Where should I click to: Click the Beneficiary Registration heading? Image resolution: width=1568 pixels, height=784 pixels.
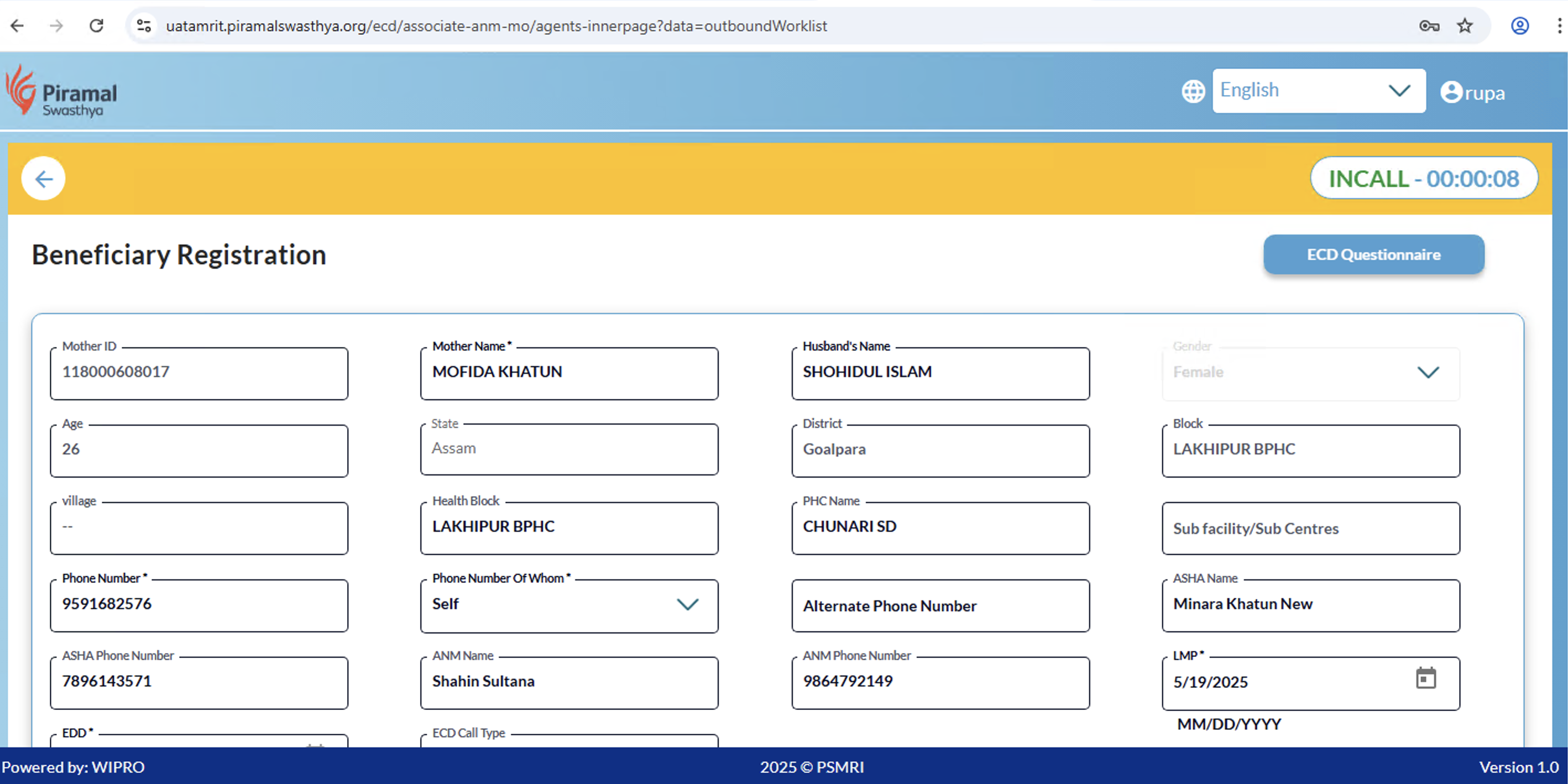coord(179,254)
